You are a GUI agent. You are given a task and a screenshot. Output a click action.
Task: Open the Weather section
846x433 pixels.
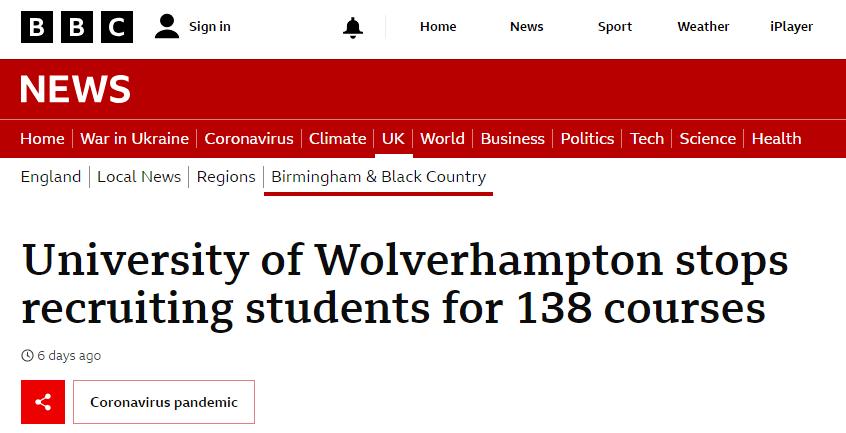click(x=703, y=27)
